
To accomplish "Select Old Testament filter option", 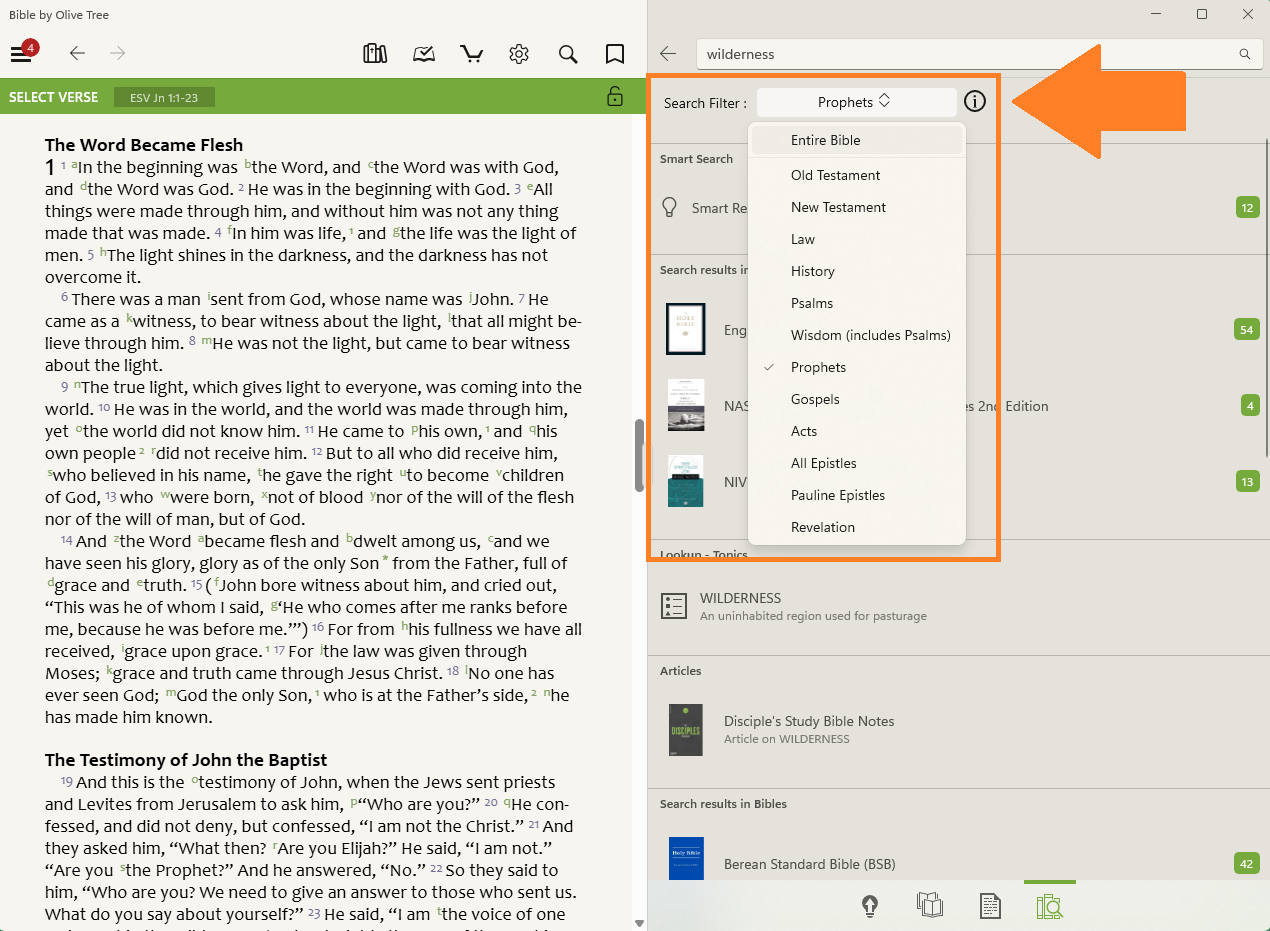I will click(x=857, y=175).
